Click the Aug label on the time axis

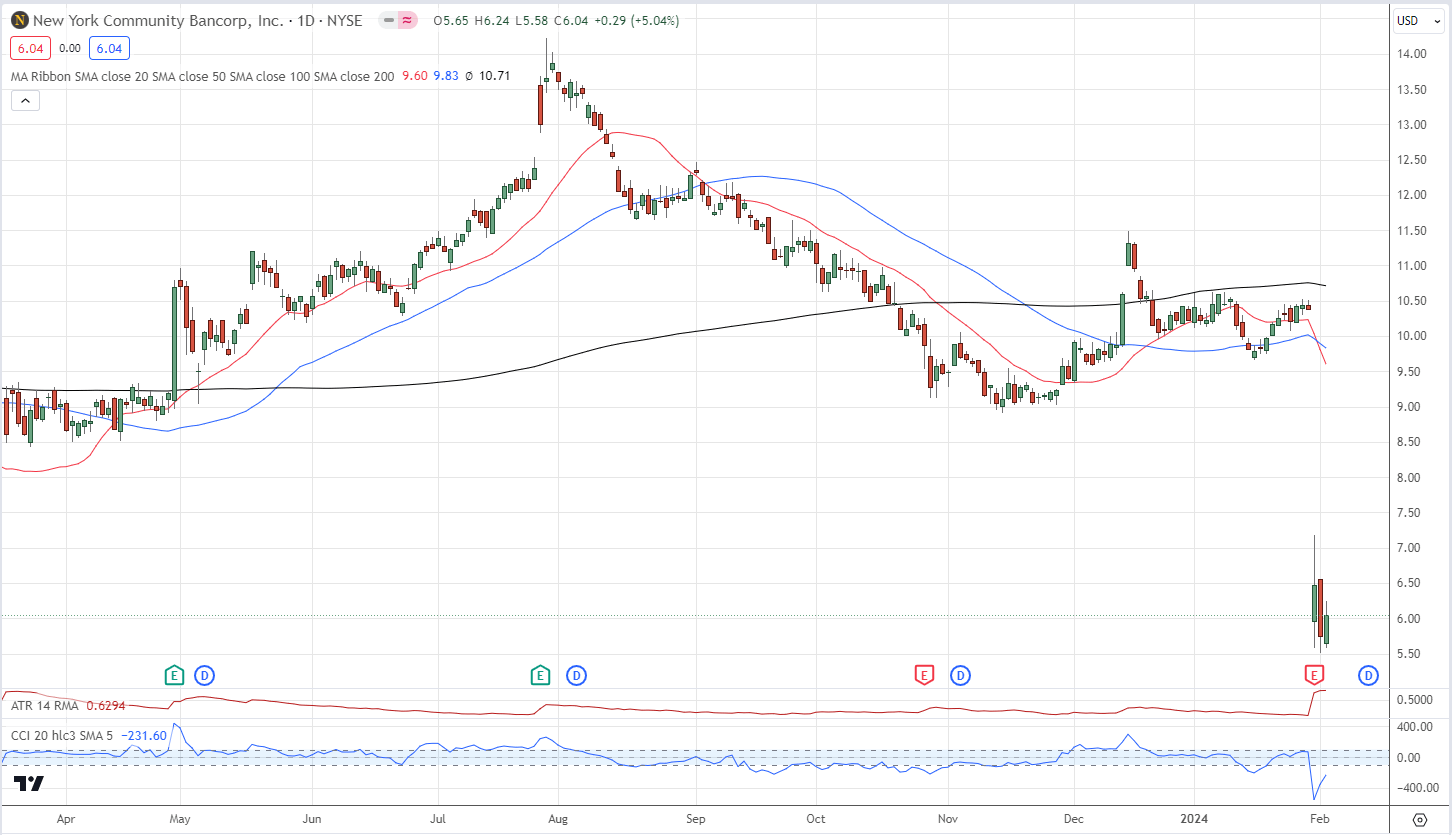pyautogui.click(x=558, y=818)
